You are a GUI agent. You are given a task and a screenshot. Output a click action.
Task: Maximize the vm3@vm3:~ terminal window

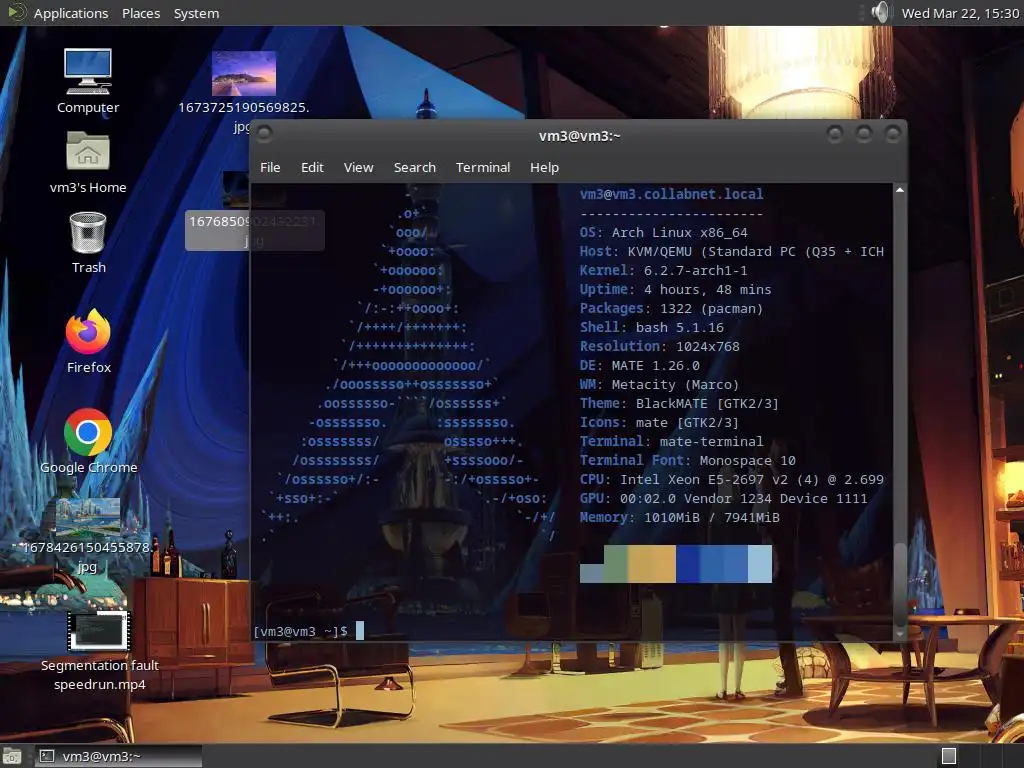click(x=863, y=134)
